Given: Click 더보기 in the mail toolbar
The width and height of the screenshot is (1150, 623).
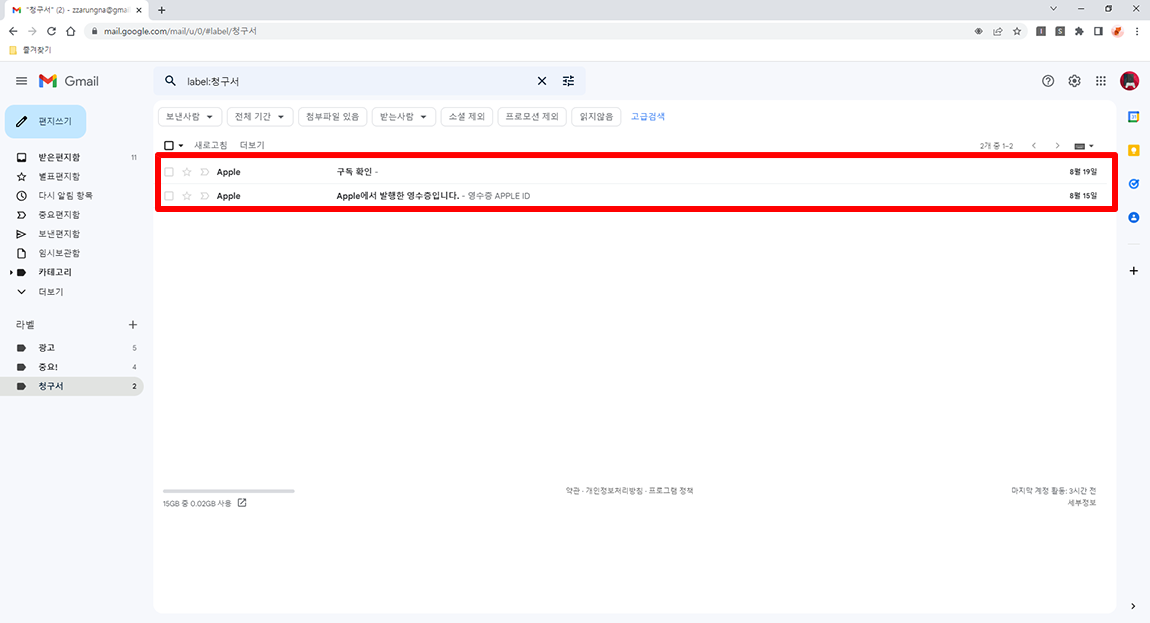Looking at the screenshot, I should click(x=252, y=145).
